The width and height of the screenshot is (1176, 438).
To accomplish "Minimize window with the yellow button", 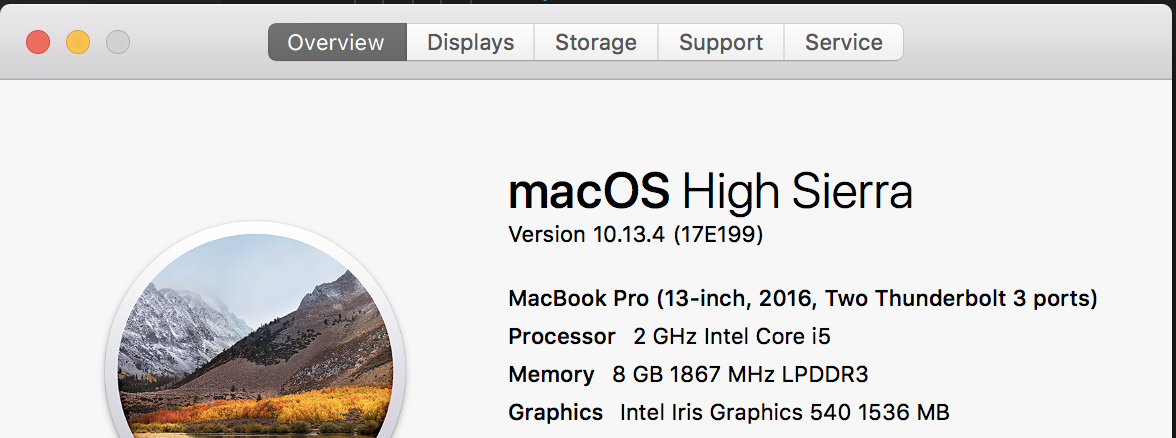I will [x=78, y=42].
